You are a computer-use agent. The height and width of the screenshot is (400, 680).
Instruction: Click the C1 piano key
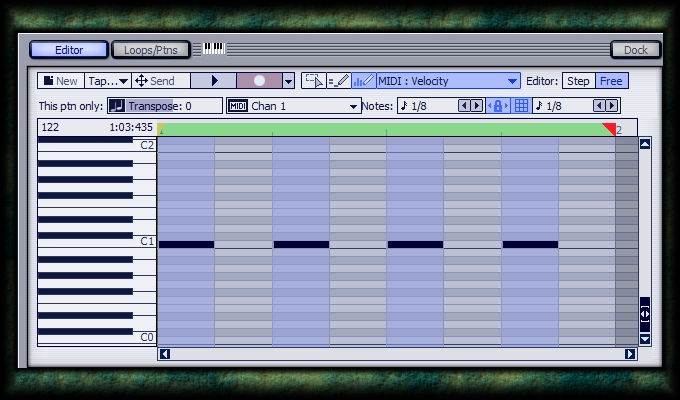pos(144,242)
